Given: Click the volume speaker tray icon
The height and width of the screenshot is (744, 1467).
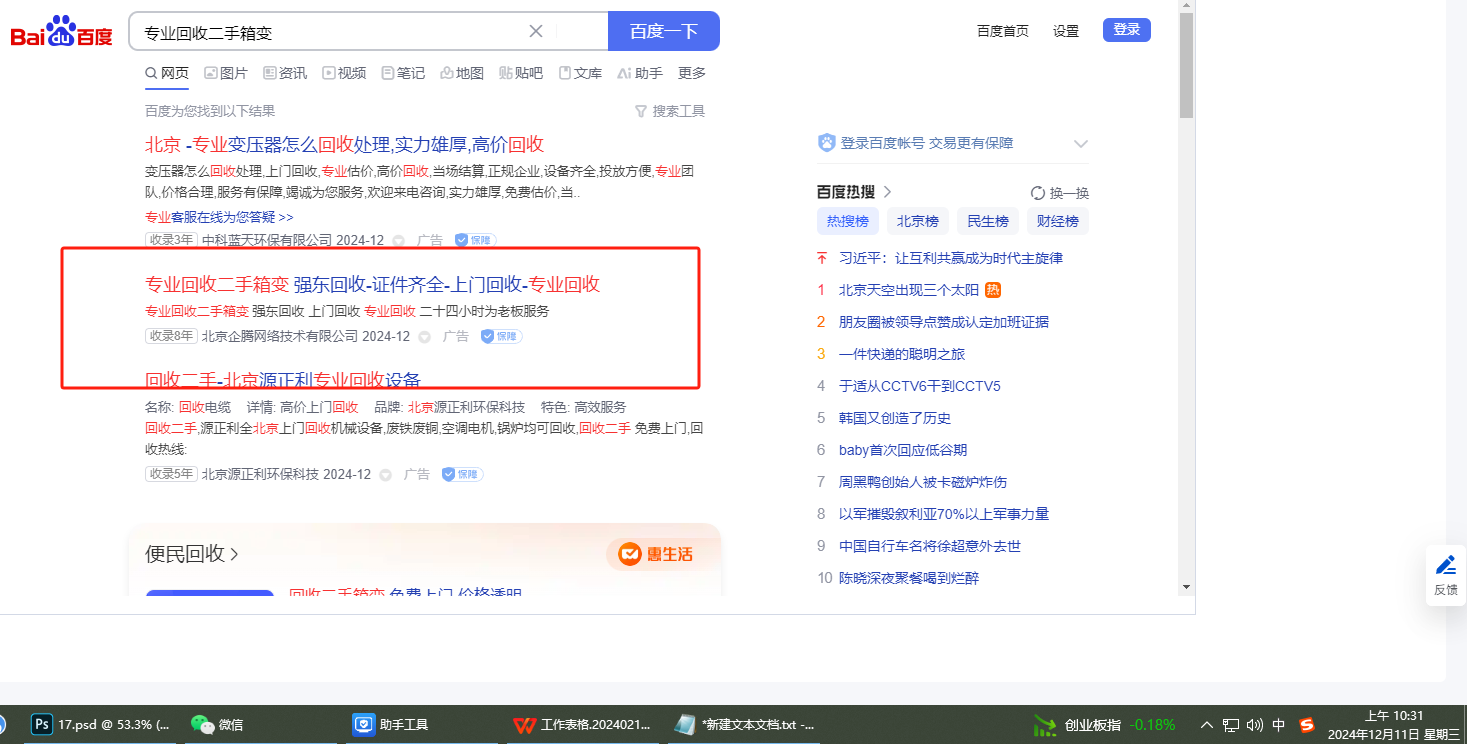Looking at the screenshot, I should point(1255,725).
